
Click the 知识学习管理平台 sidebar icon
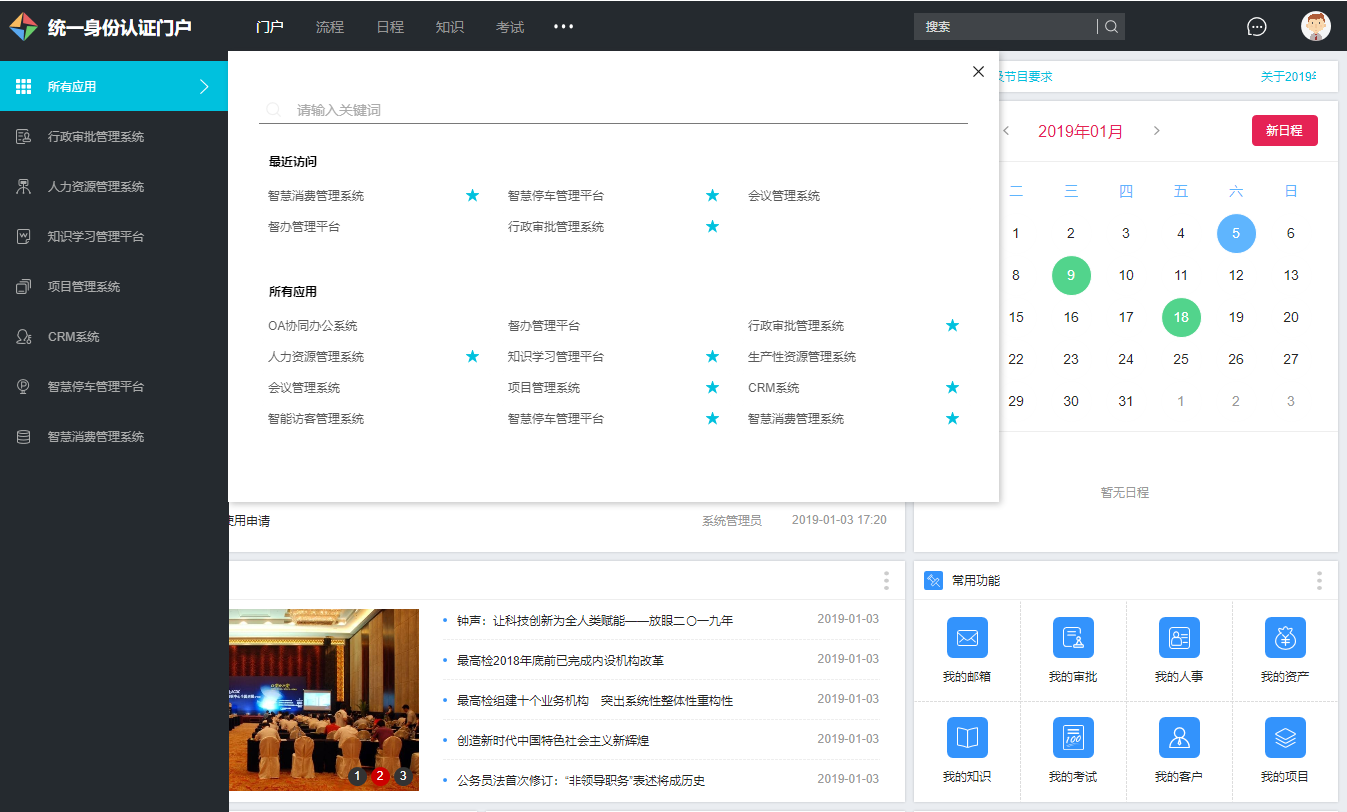(x=24, y=237)
